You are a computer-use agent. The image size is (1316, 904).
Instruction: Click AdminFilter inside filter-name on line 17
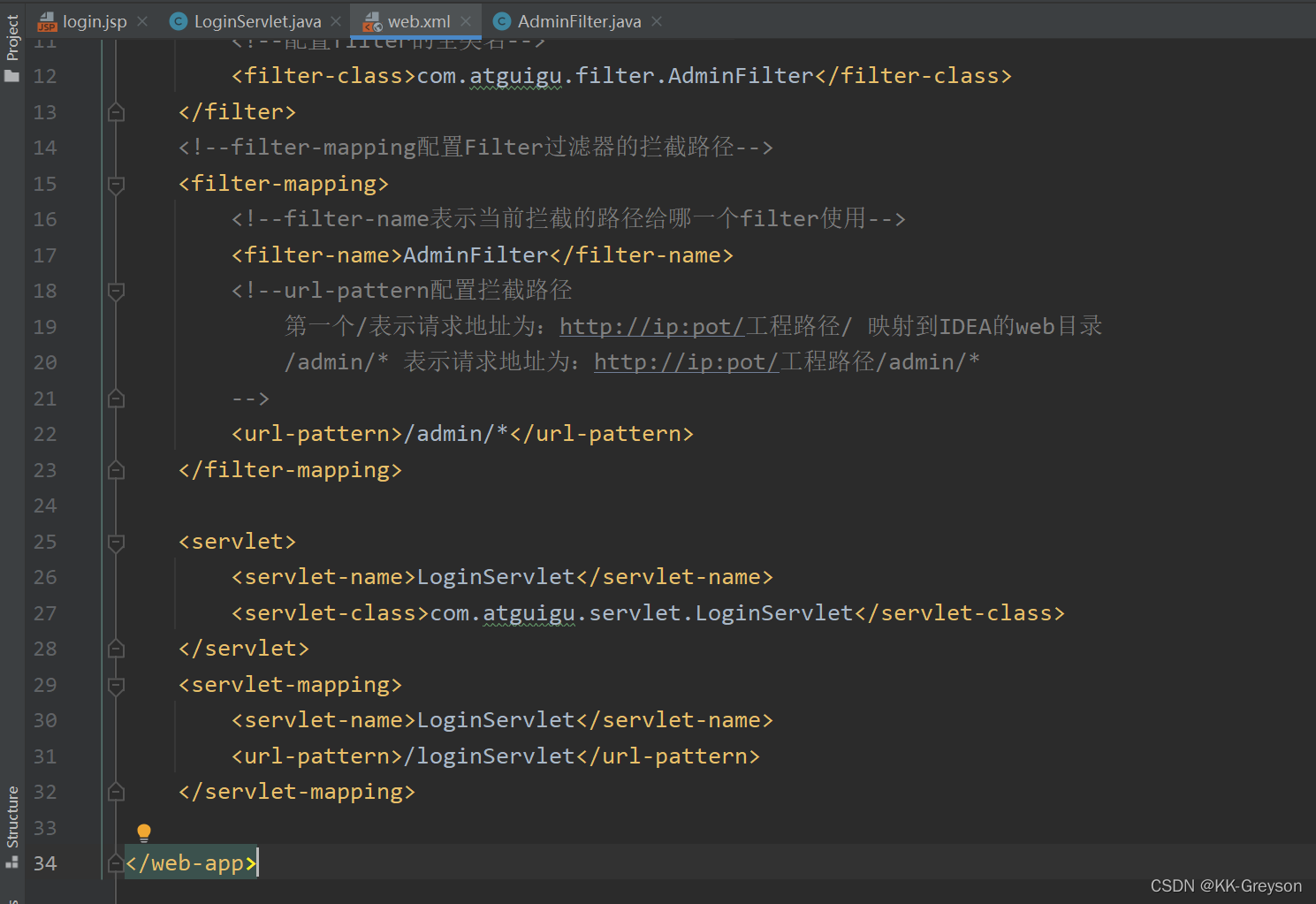[x=476, y=255]
